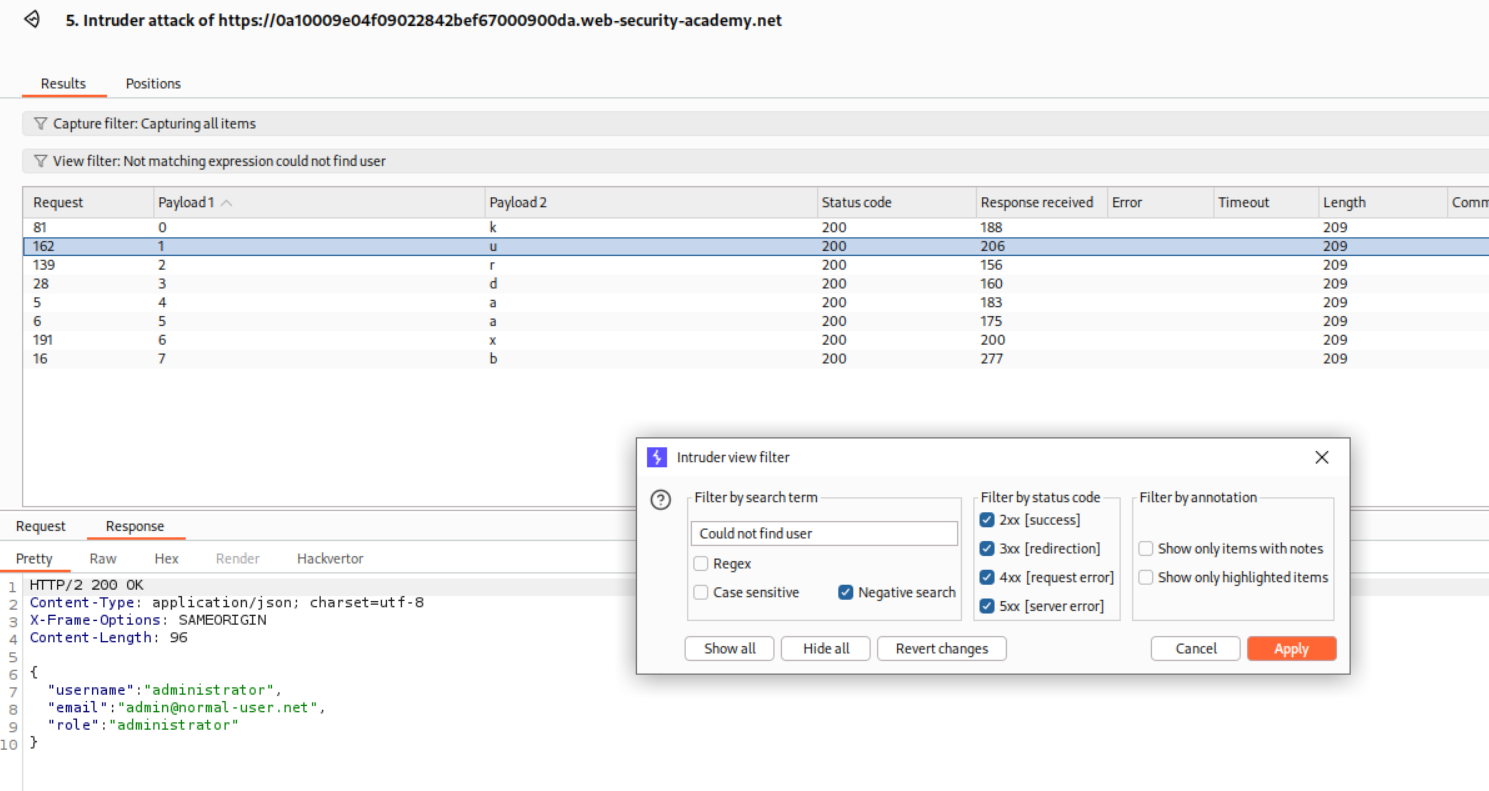Open the Hackvertor tab

tap(330, 558)
